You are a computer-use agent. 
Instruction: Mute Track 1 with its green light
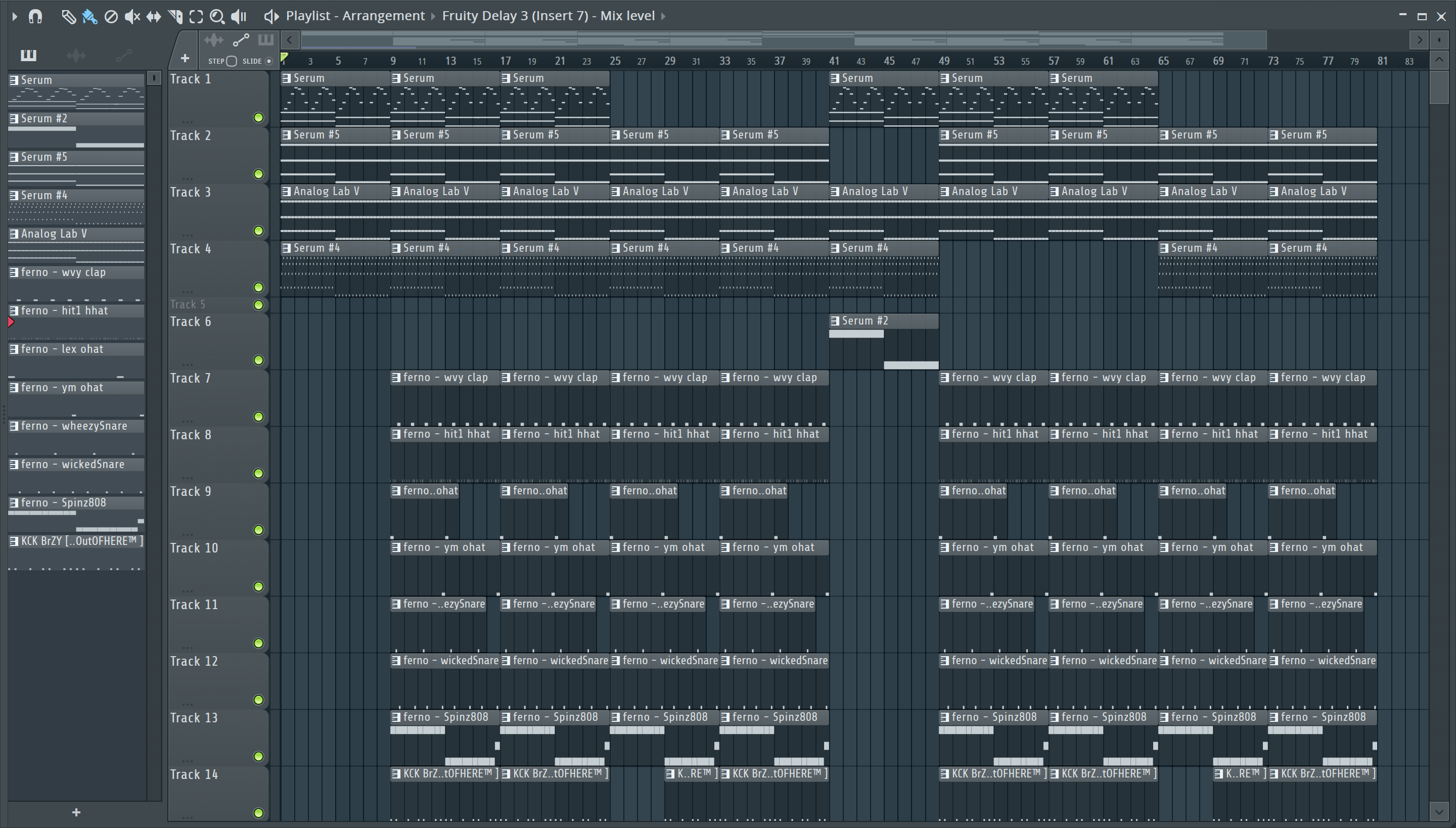[x=259, y=118]
